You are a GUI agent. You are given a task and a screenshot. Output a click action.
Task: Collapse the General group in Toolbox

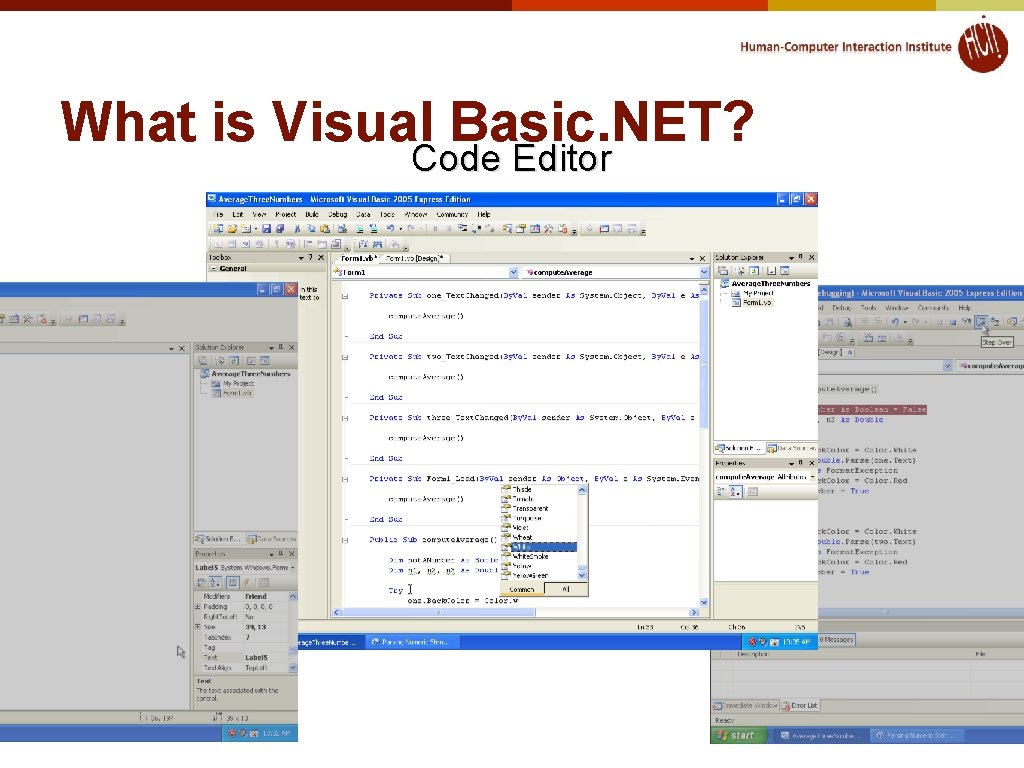pyautogui.click(x=214, y=268)
